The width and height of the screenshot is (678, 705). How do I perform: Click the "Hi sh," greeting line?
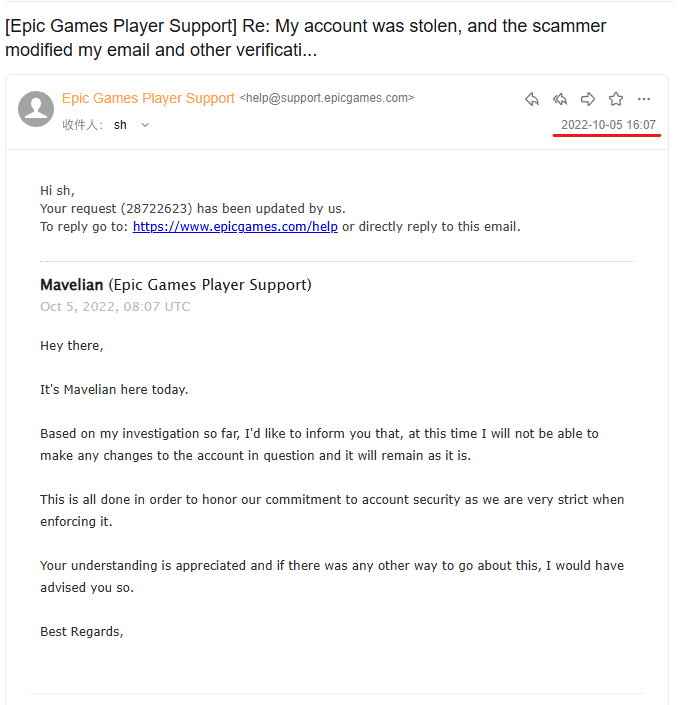click(x=57, y=190)
